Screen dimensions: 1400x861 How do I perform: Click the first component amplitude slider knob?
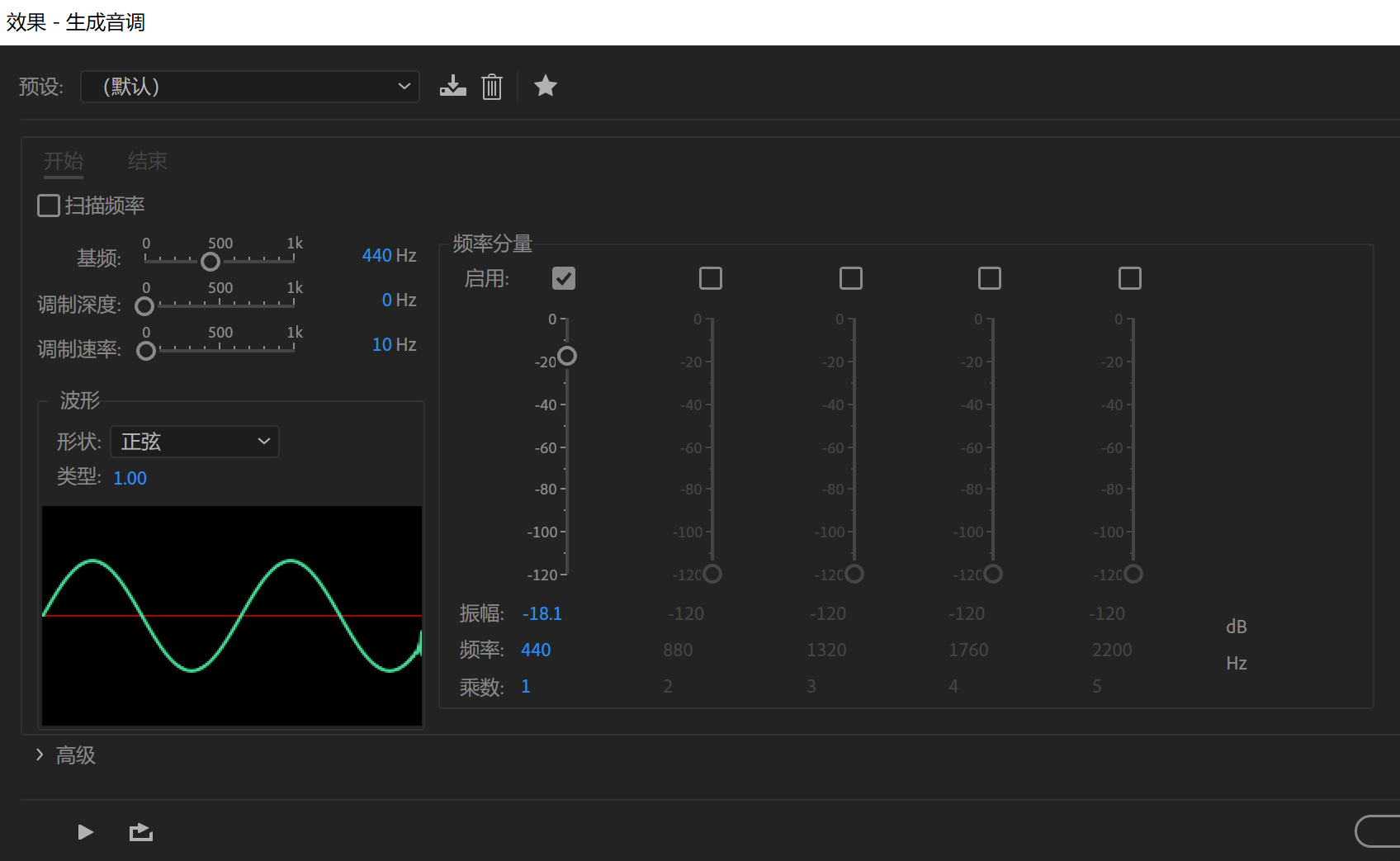tap(567, 356)
